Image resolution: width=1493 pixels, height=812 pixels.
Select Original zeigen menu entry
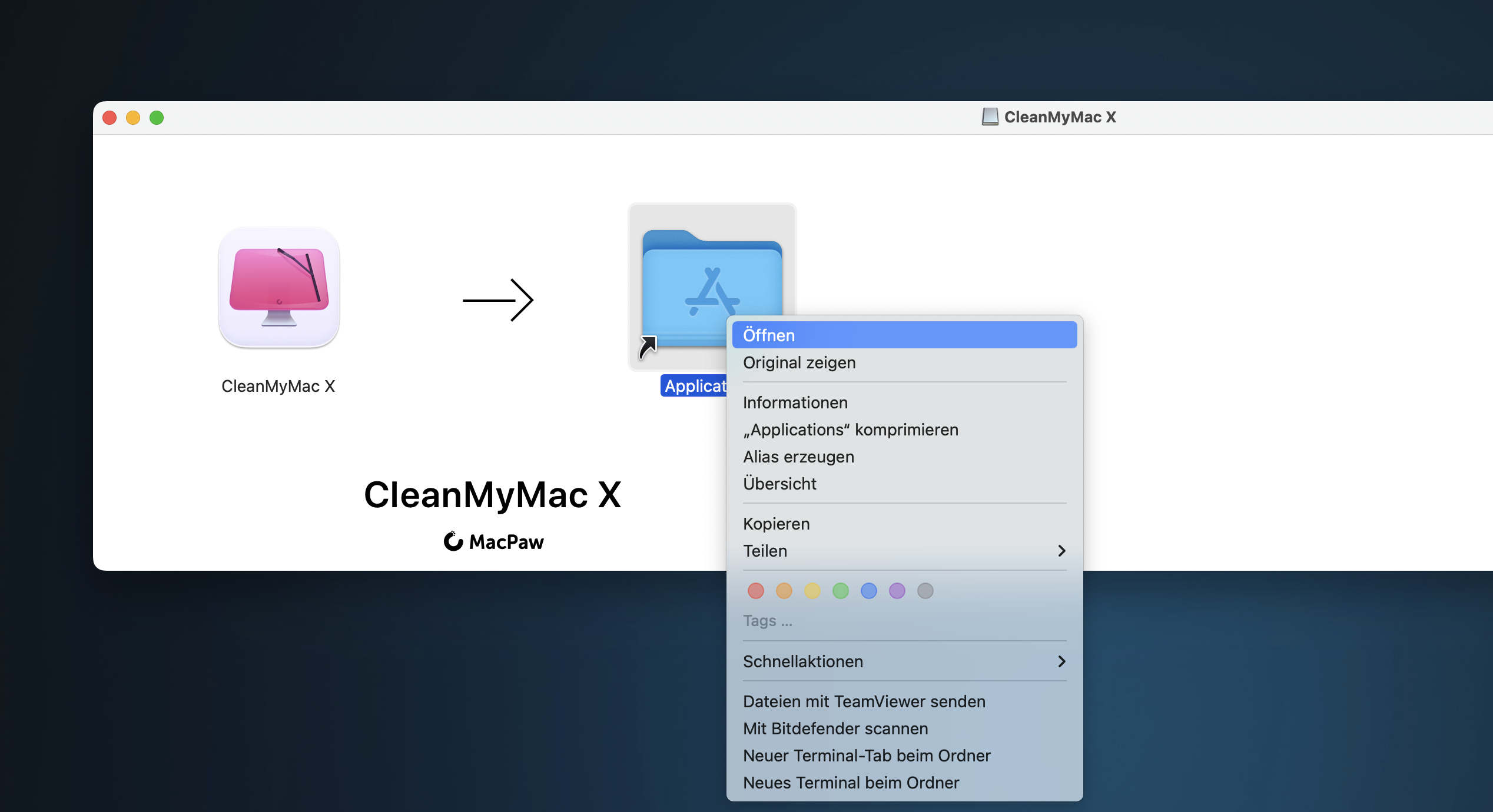(x=799, y=362)
